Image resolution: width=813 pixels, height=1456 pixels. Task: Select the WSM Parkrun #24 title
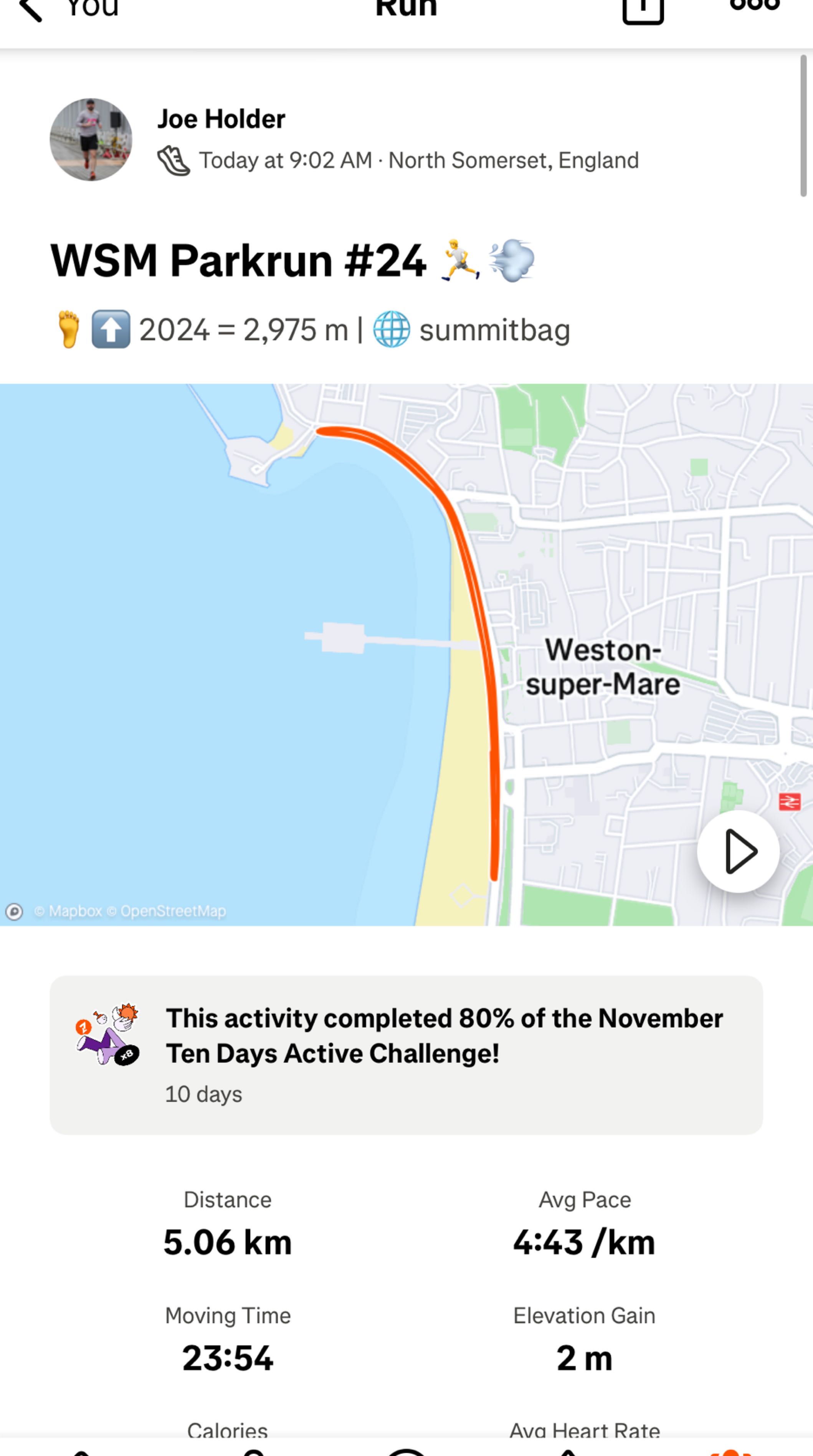click(x=238, y=261)
